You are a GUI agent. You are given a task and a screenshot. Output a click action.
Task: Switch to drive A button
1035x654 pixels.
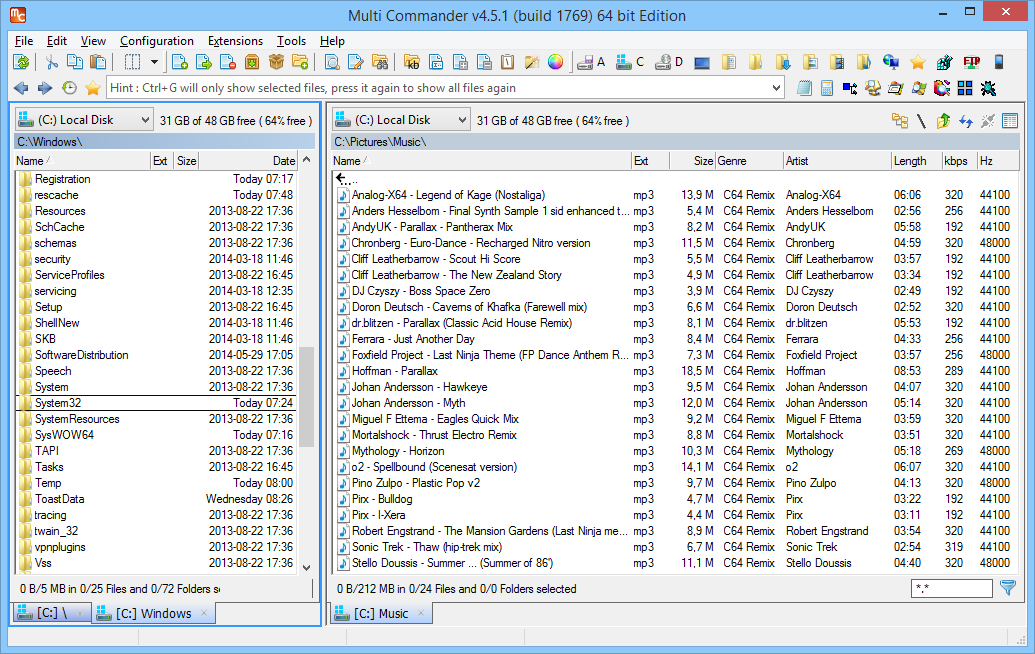click(591, 62)
